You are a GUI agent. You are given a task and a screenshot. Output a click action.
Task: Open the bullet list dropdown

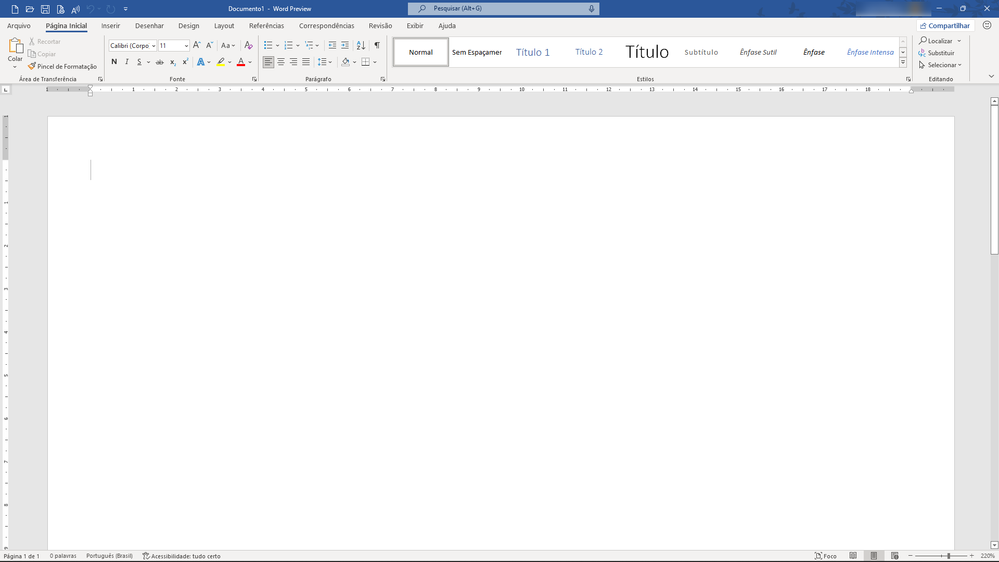click(x=277, y=46)
